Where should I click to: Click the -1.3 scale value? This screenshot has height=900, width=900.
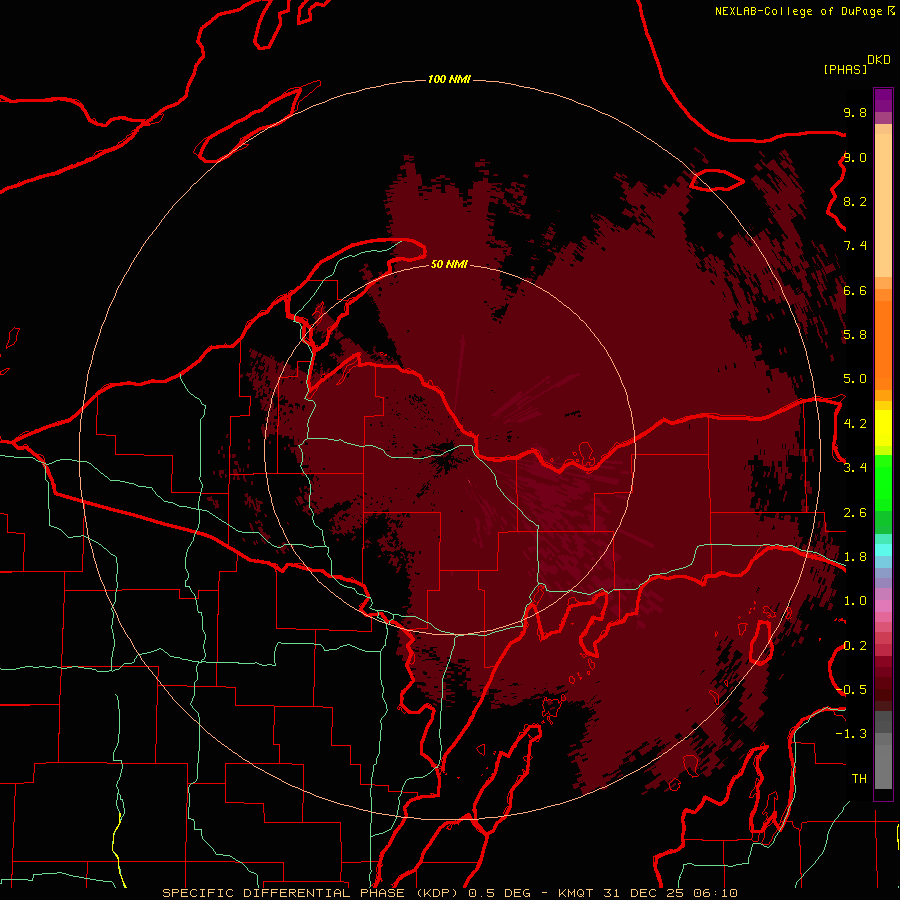(851, 734)
